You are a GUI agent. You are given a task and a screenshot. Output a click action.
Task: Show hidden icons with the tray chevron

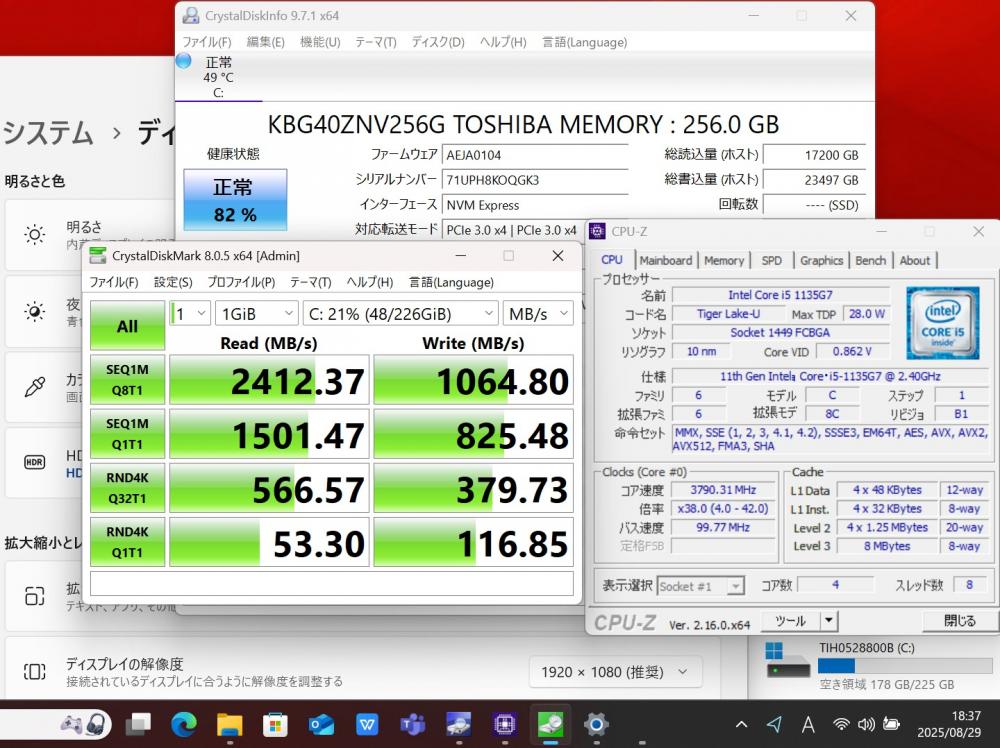tap(741, 724)
